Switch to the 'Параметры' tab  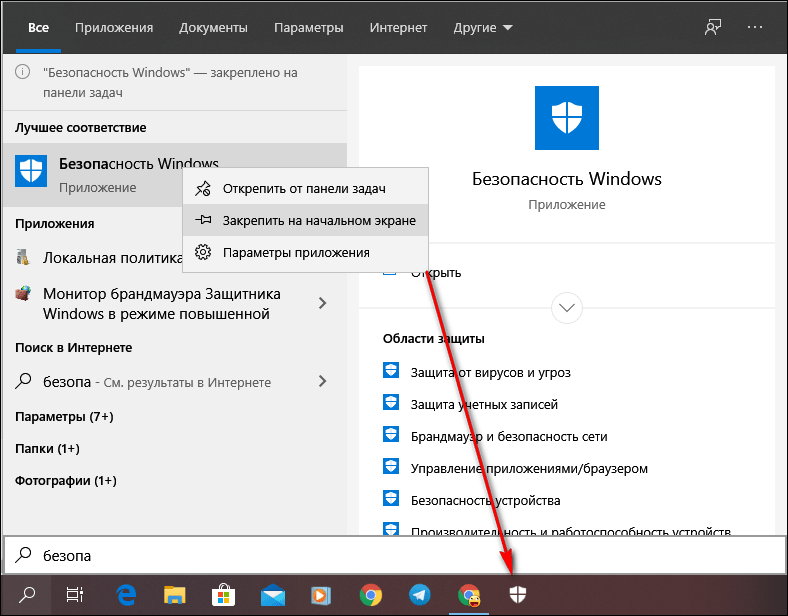(x=309, y=28)
